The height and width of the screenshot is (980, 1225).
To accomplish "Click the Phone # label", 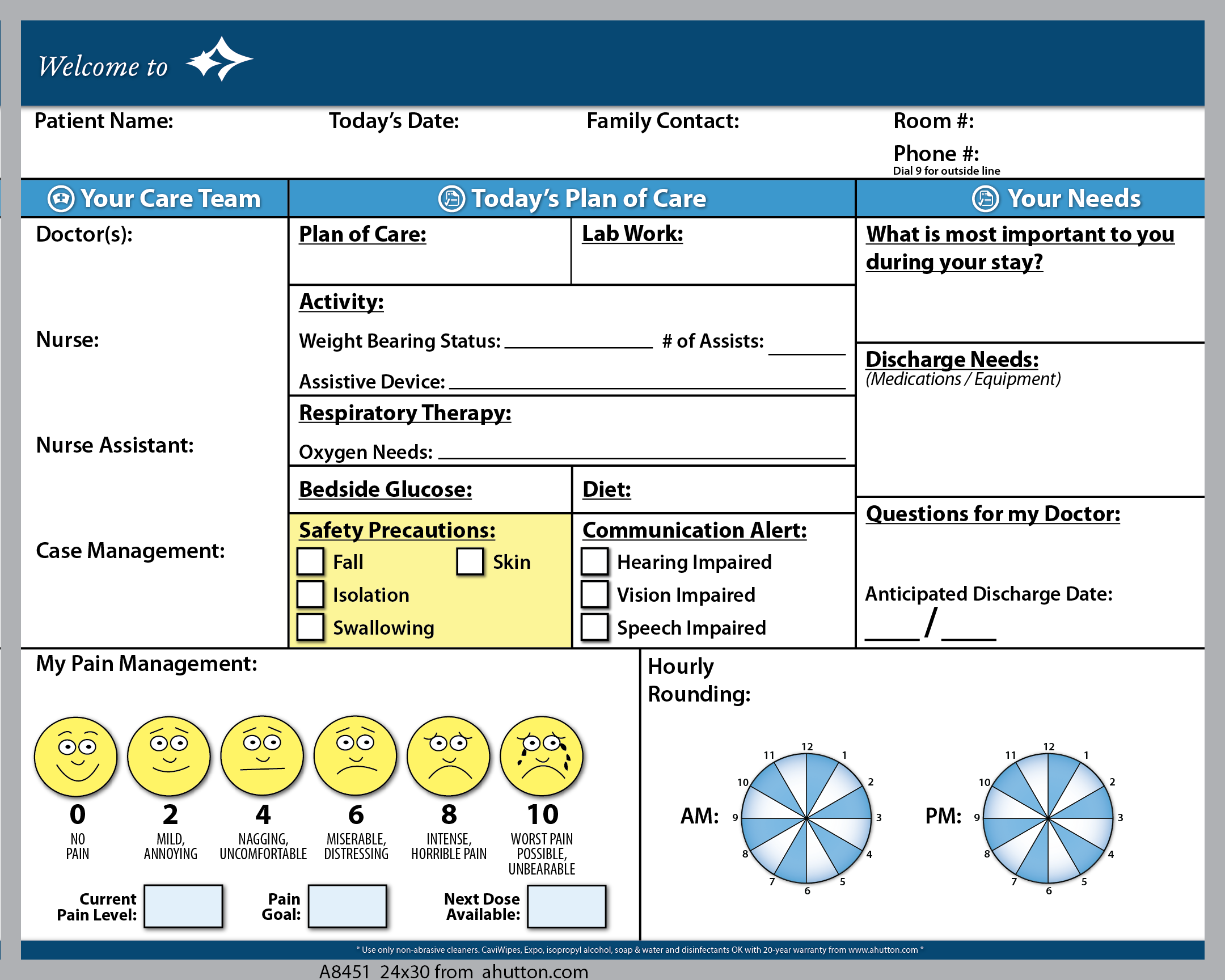I will coord(936,153).
